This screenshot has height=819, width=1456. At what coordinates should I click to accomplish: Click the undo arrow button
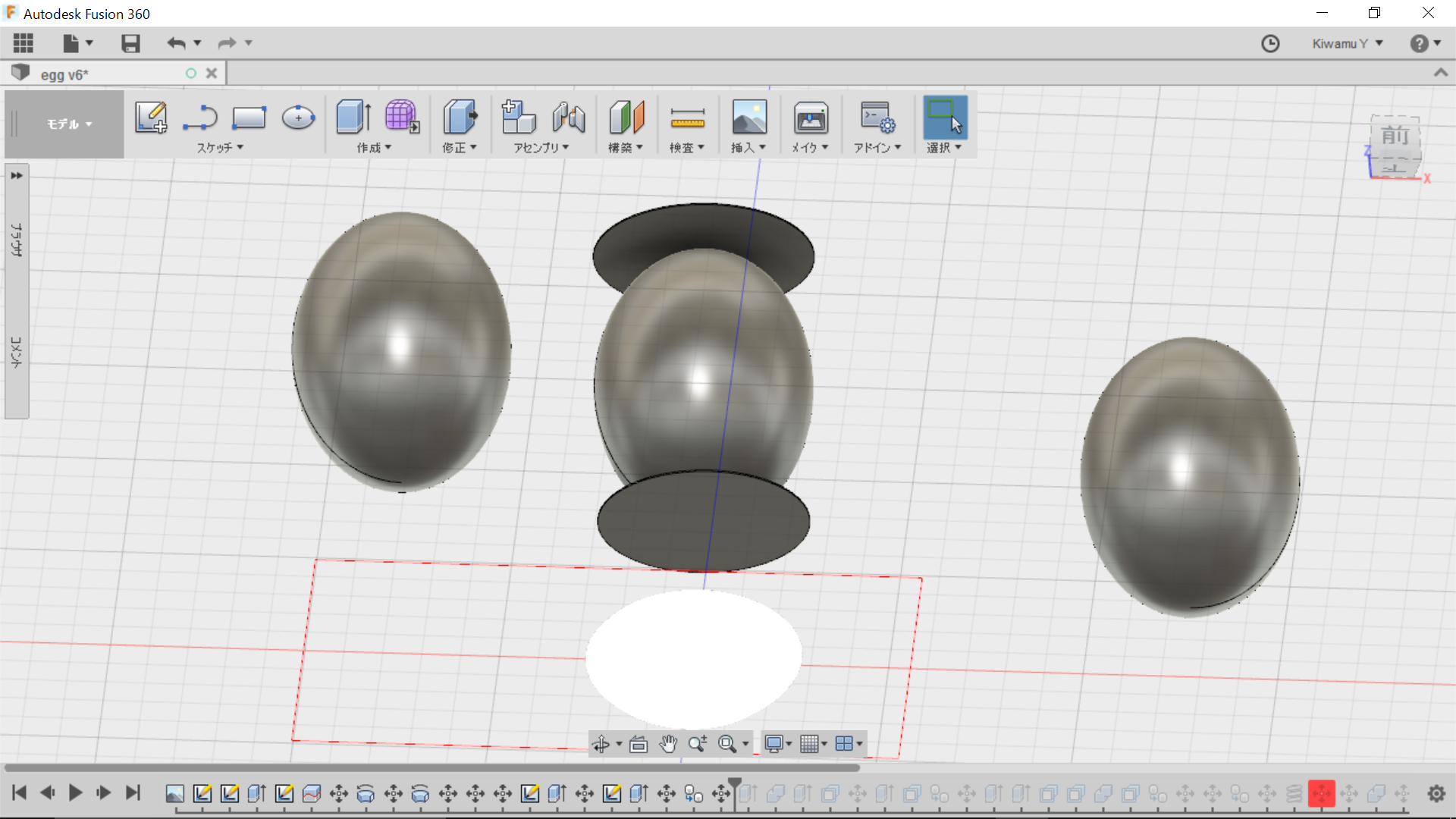click(x=175, y=43)
